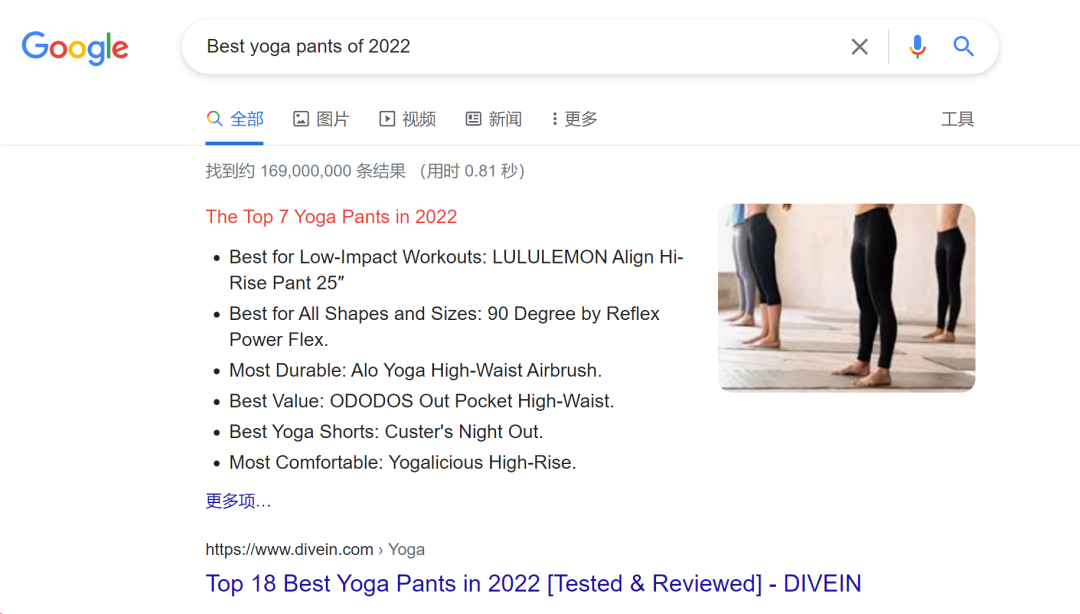Click the Google logo
The image size is (1080, 614).
pos(75,48)
